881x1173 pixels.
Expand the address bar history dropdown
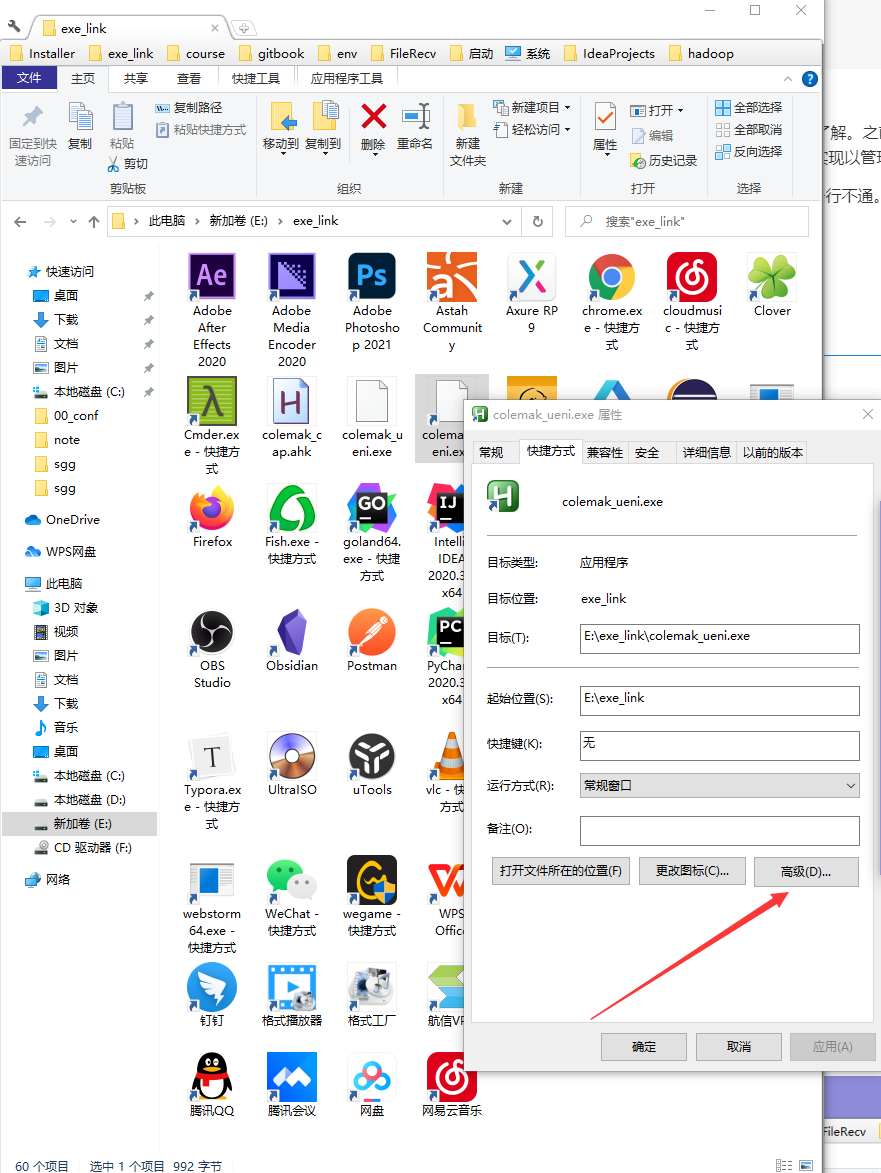[x=507, y=221]
